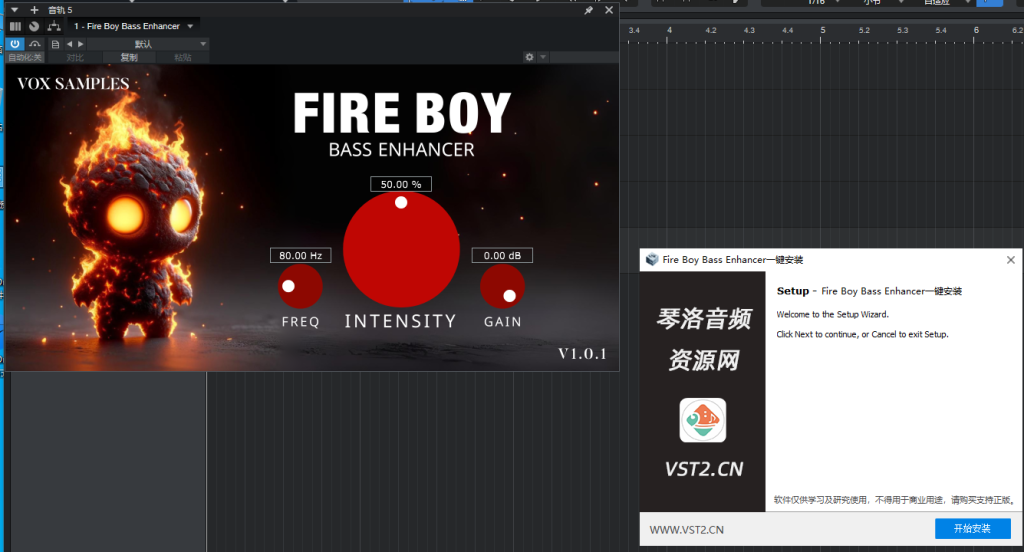Click the VOX SAMPLES logo text
The height and width of the screenshot is (552, 1024).
[73, 84]
